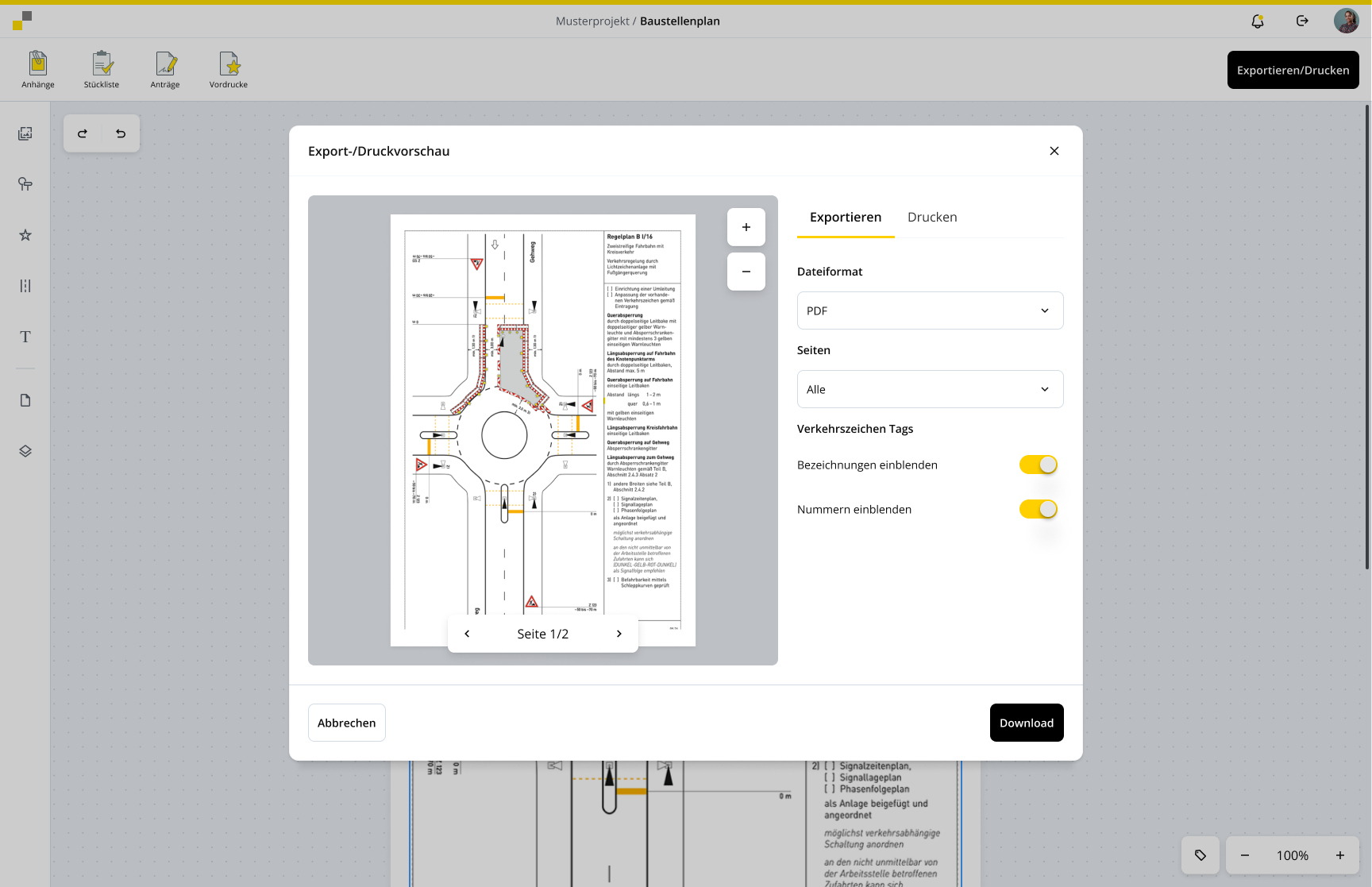Click the Download button
This screenshot has height=887, width=1372.
[1027, 723]
